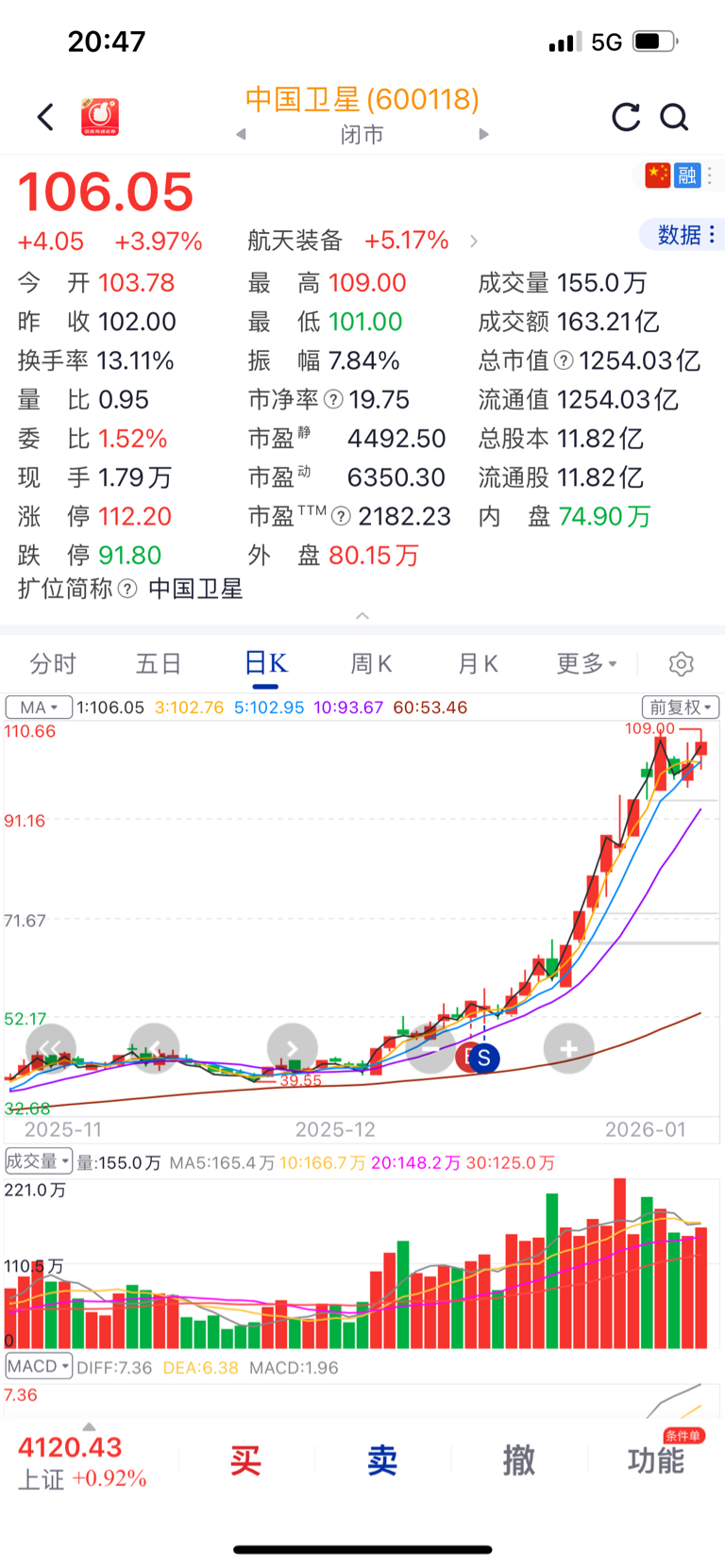This screenshot has height=1568, width=725.
Task: Refresh the stock quote
Action: click(626, 117)
